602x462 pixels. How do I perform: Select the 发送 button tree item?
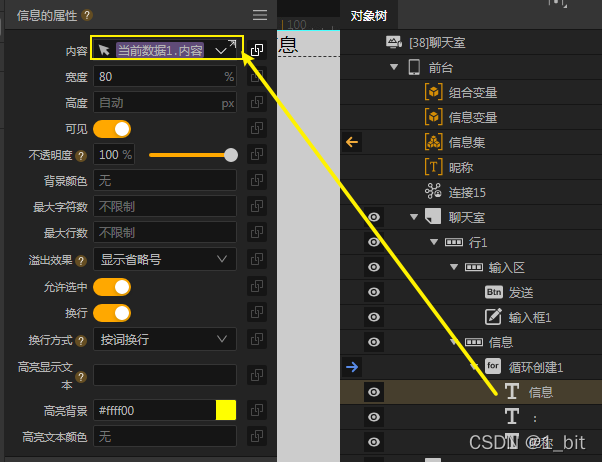(521, 293)
